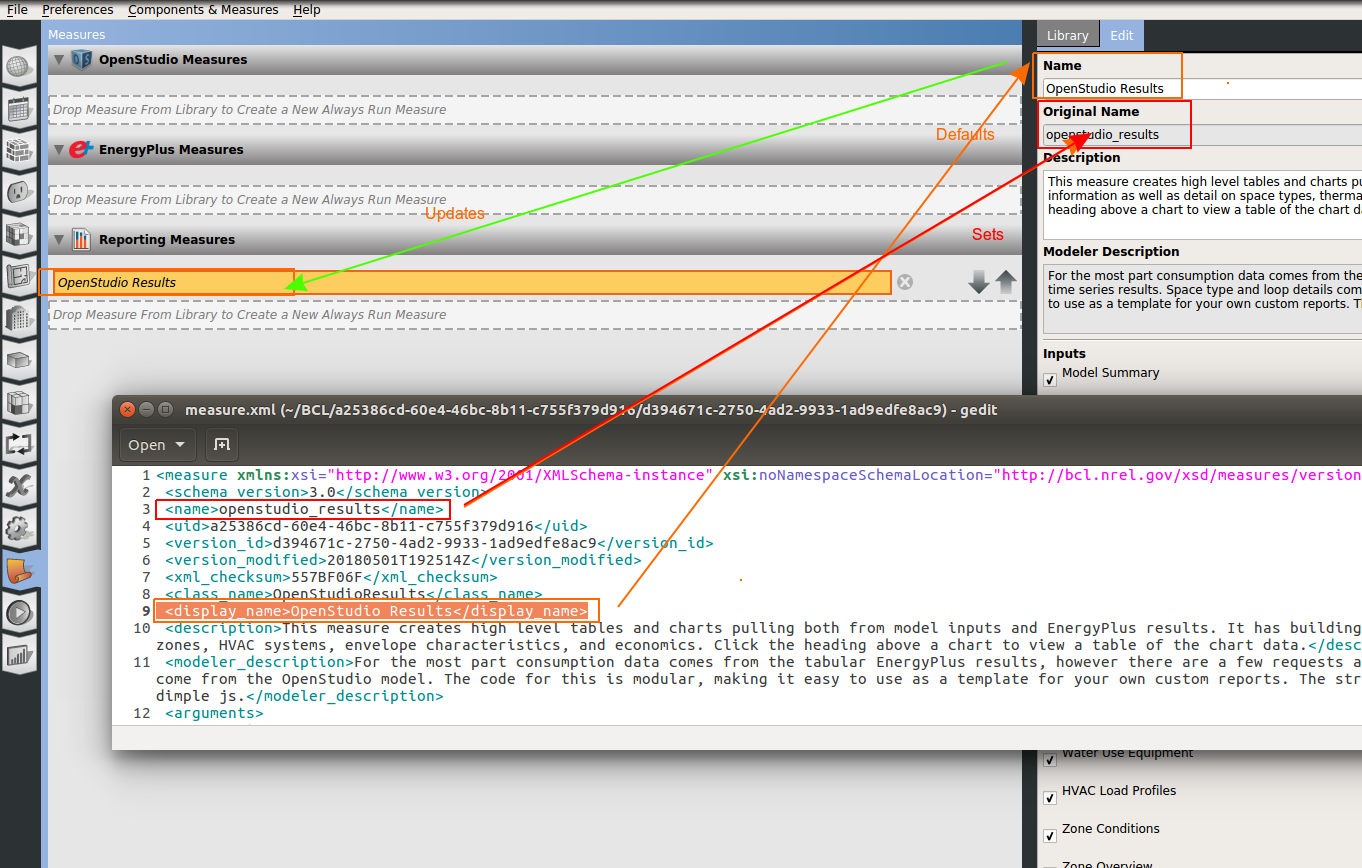Image resolution: width=1362 pixels, height=868 pixels.
Task: Click the OpenStudio Measures drop zone
Action: (534, 110)
